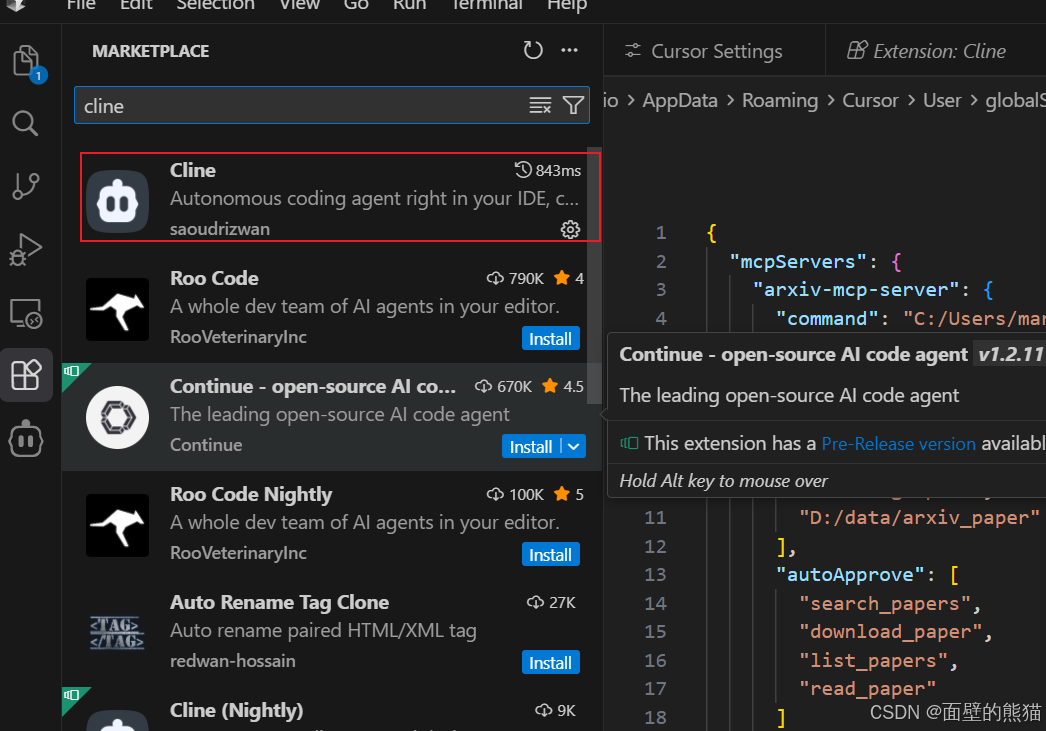1046x731 pixels.
Task: Open the Explorer view icon
Action: click(27, 62)
